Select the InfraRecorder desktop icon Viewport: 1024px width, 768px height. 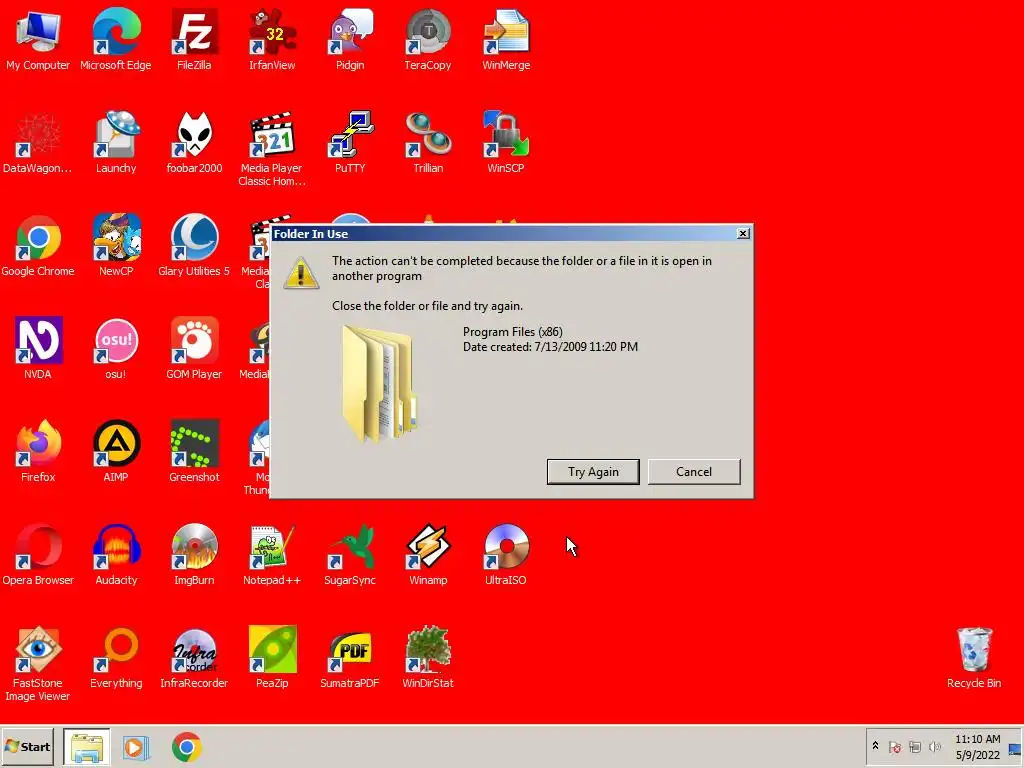[194, 658]
